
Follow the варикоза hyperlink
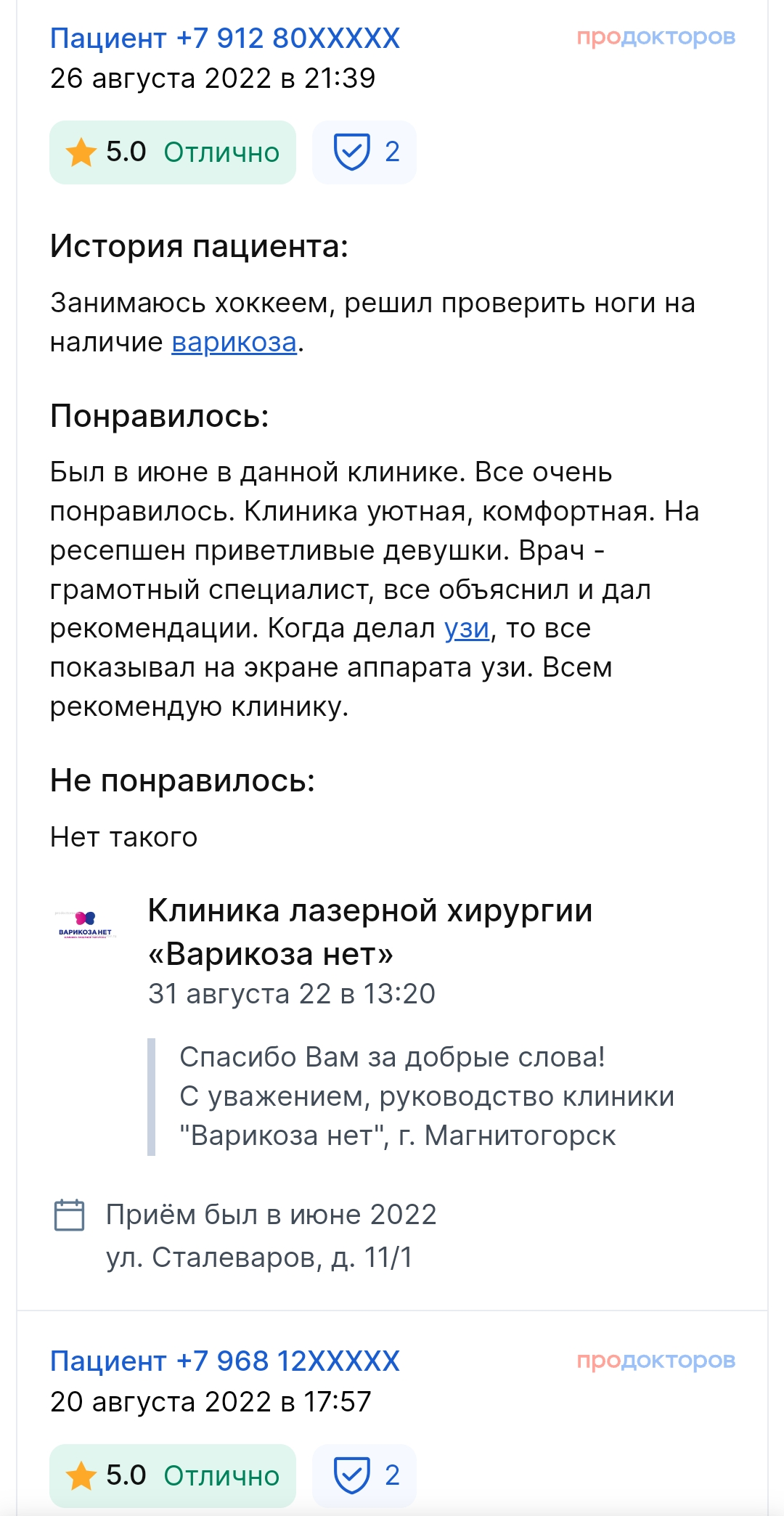point(234,342)
